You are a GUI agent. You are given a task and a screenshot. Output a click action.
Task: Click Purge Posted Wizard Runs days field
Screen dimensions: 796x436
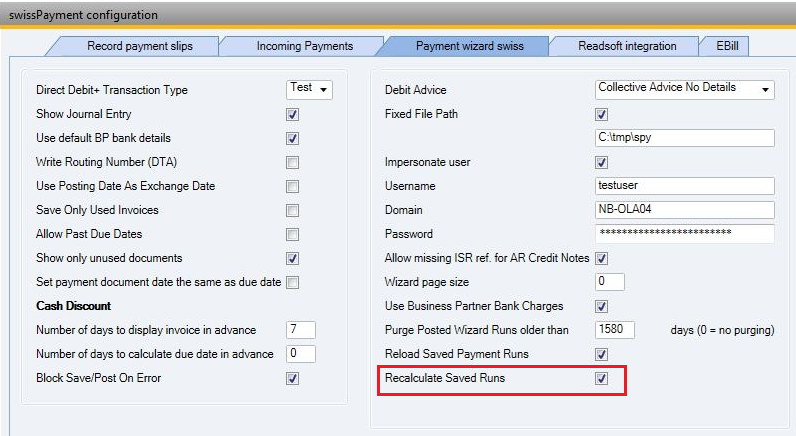point(615,330)
